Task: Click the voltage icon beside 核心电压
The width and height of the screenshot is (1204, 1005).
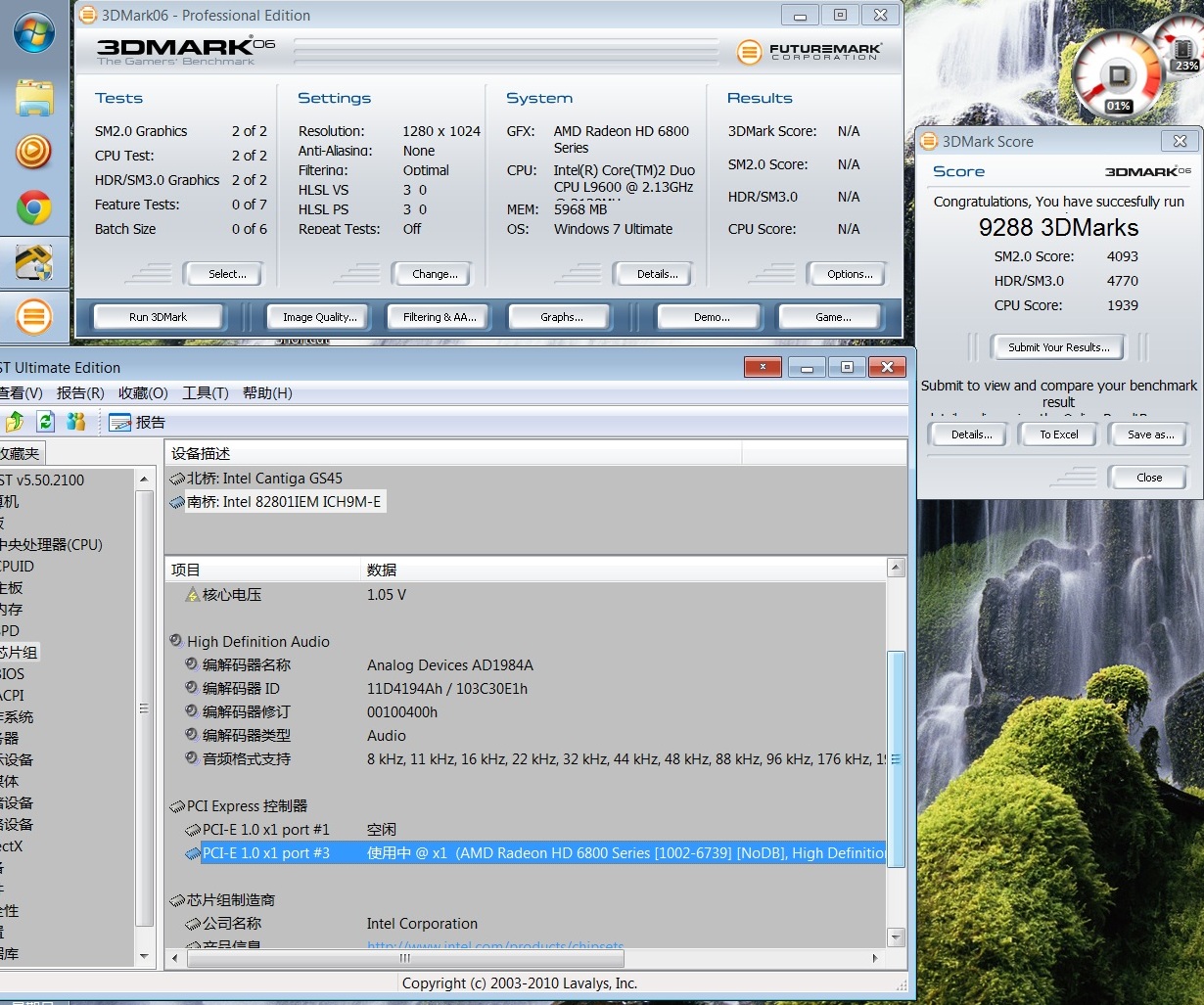Action: pyautogui.click(x=193, y=595)
